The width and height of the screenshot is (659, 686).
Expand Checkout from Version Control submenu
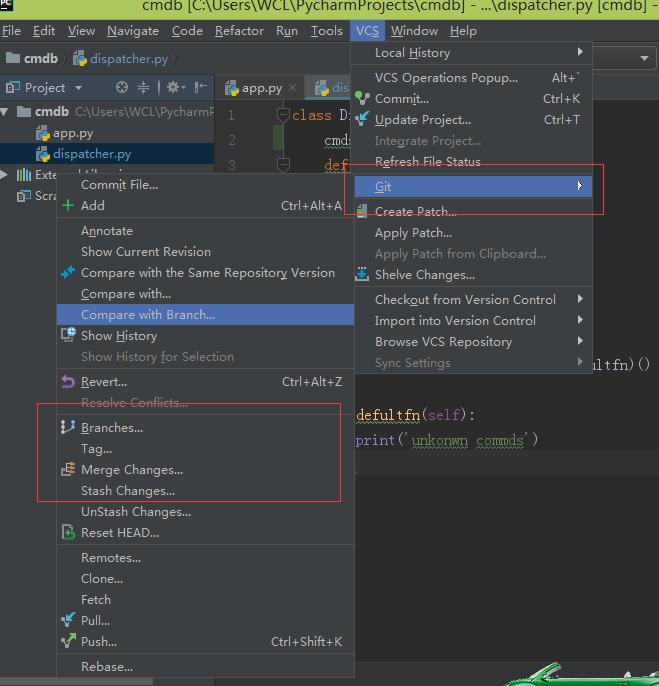click(x=580, y=299)
